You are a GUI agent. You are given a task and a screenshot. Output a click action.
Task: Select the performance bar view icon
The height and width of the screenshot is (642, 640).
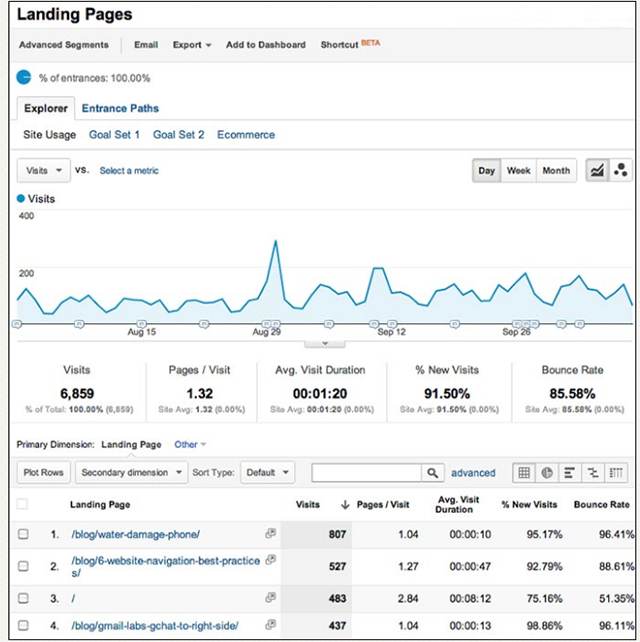[x=570, y=473]
